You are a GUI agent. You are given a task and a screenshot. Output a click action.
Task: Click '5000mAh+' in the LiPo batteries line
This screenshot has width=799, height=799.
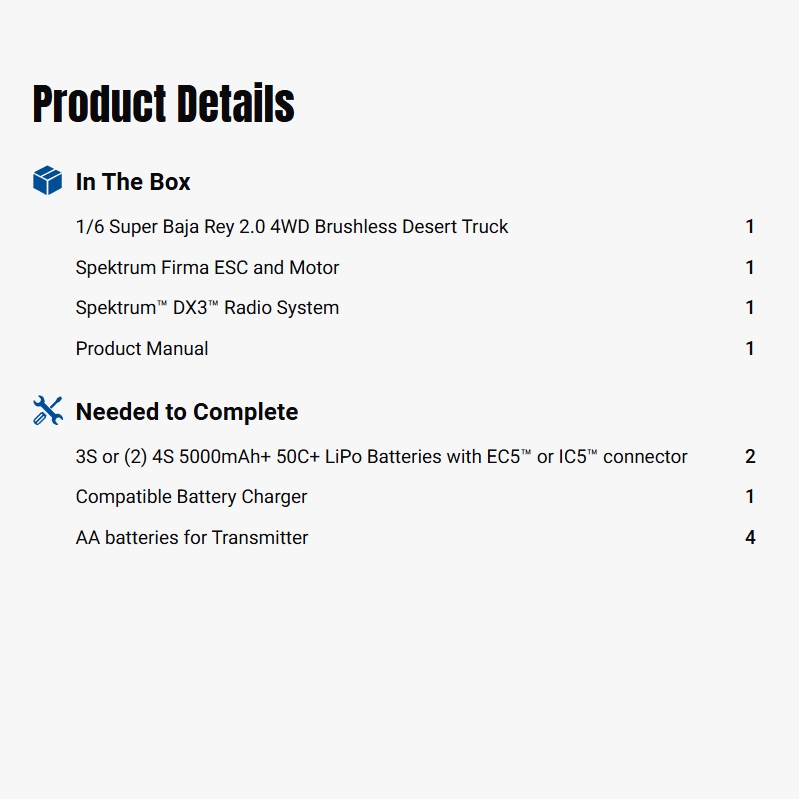click(x=221, y=457)
